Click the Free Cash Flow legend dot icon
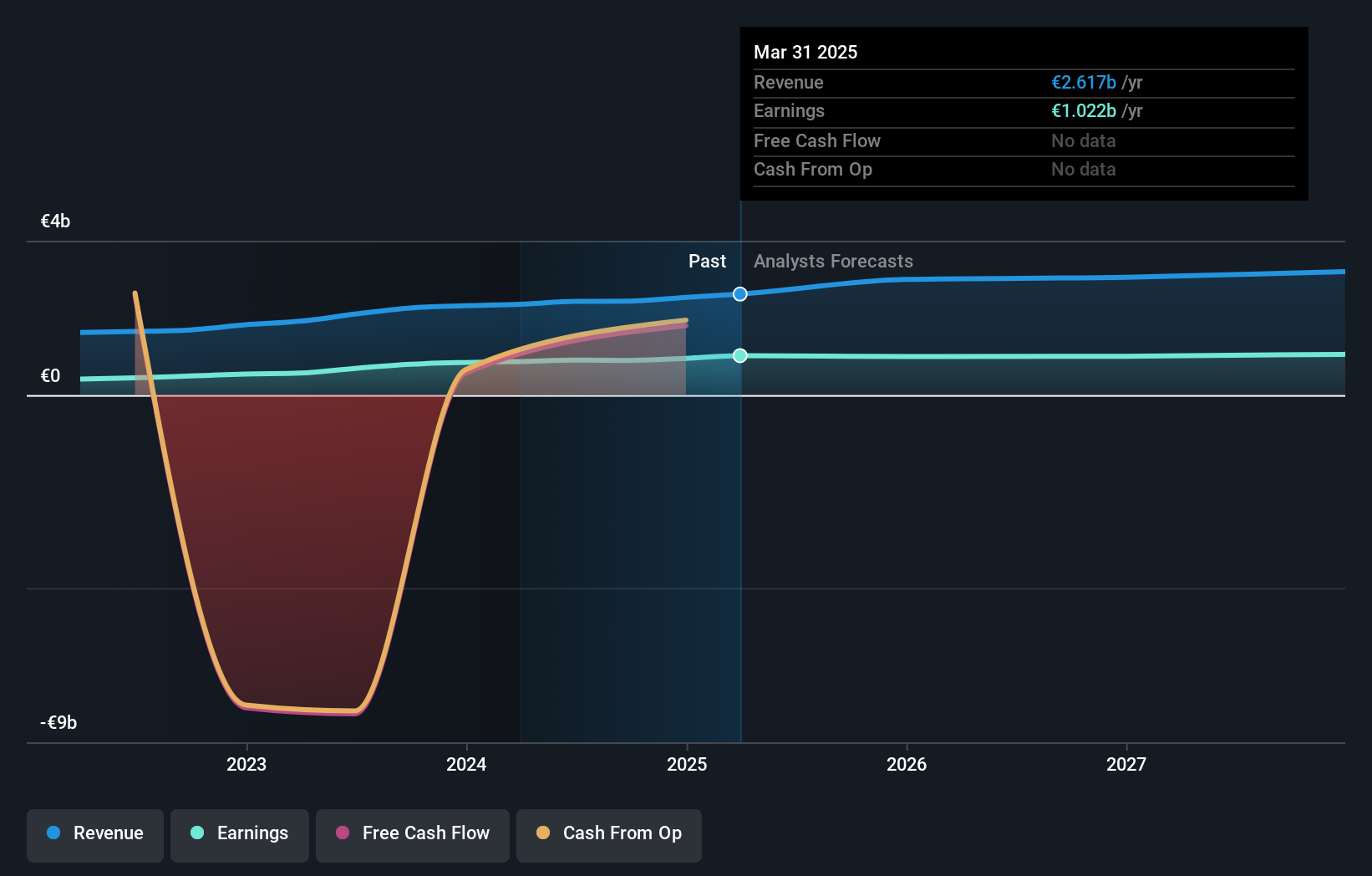Screen dimensions: 1372x876 (x=343, y=833)
